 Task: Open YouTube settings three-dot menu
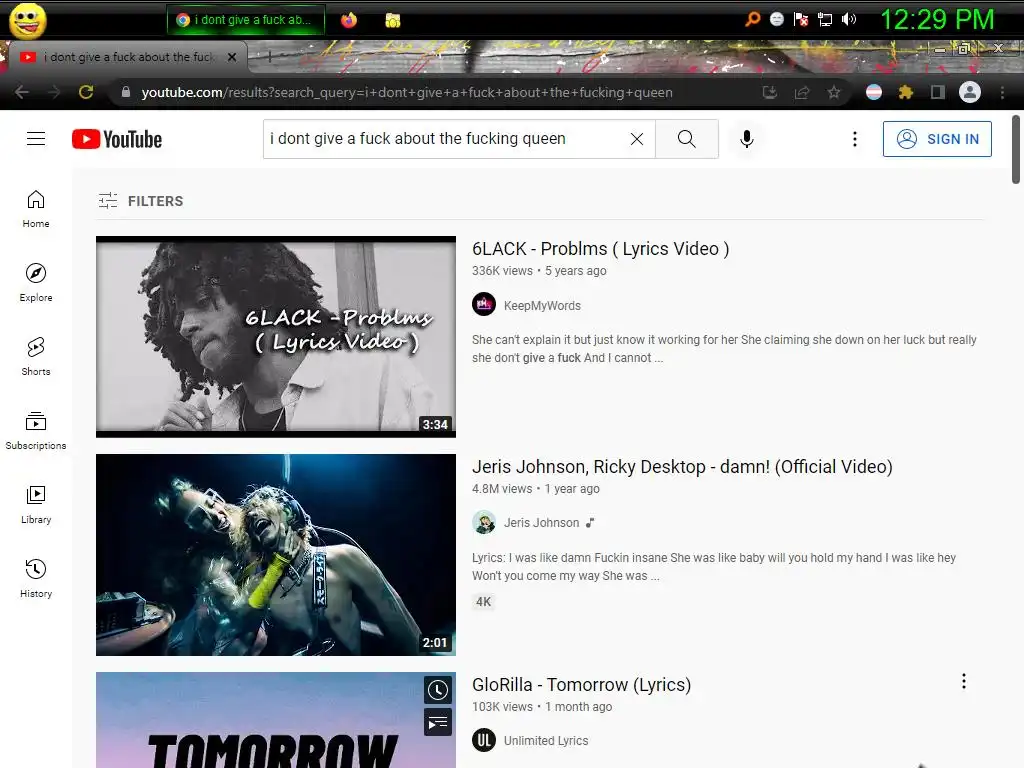coord(854,138)
